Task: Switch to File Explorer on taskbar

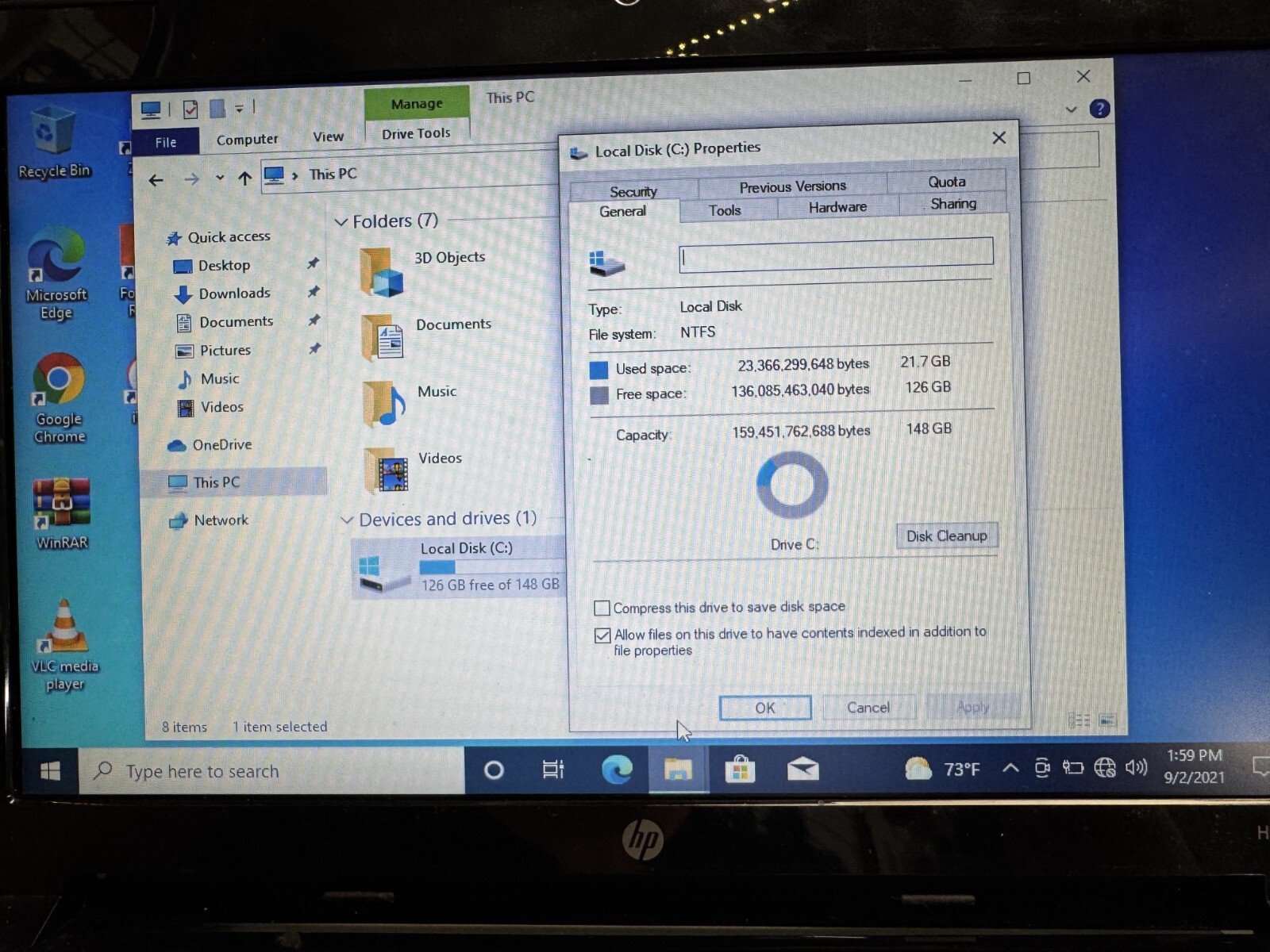Action: (678, 769)
